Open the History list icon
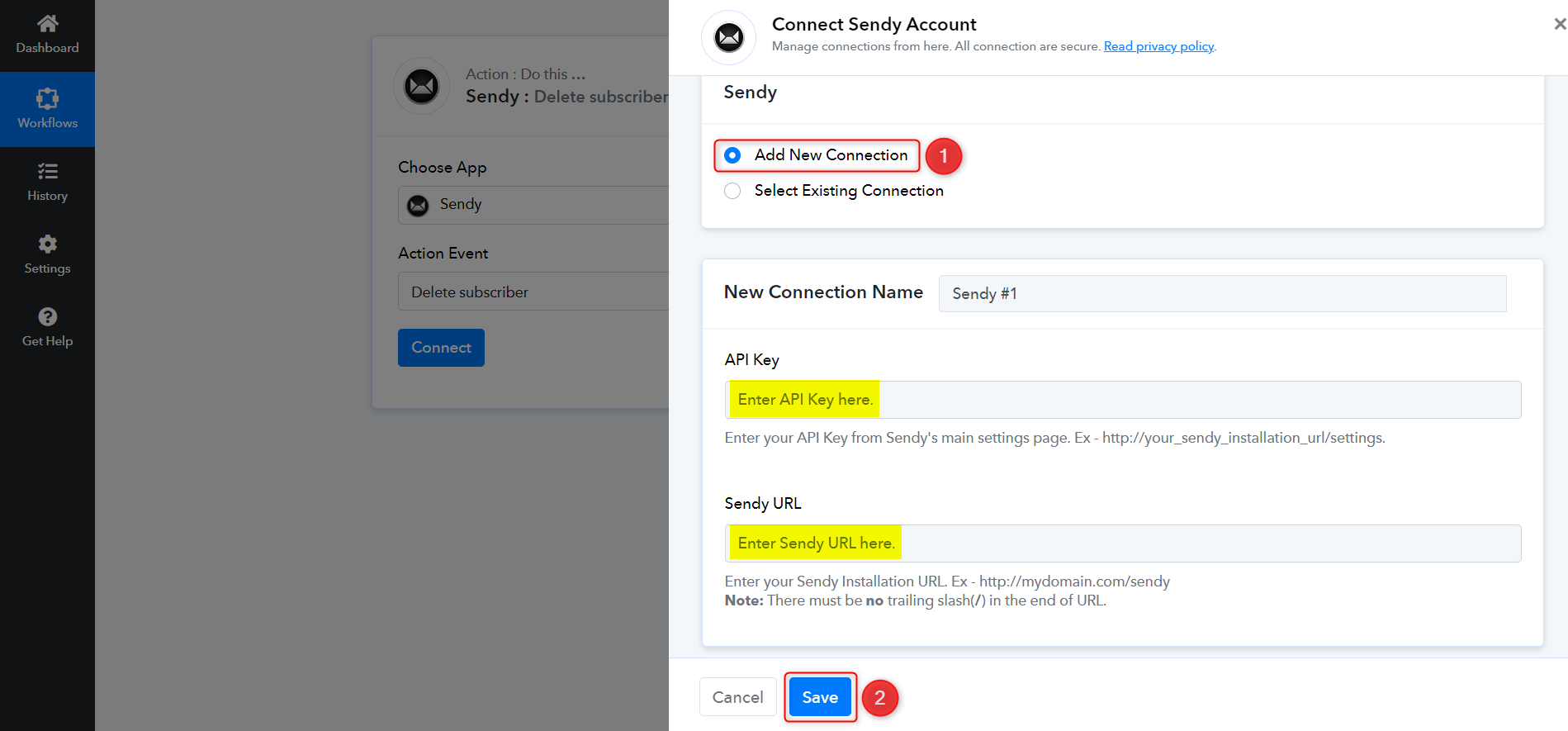Image resolution: width=1568 pixels, height=731 pixels. coord(48,171)
